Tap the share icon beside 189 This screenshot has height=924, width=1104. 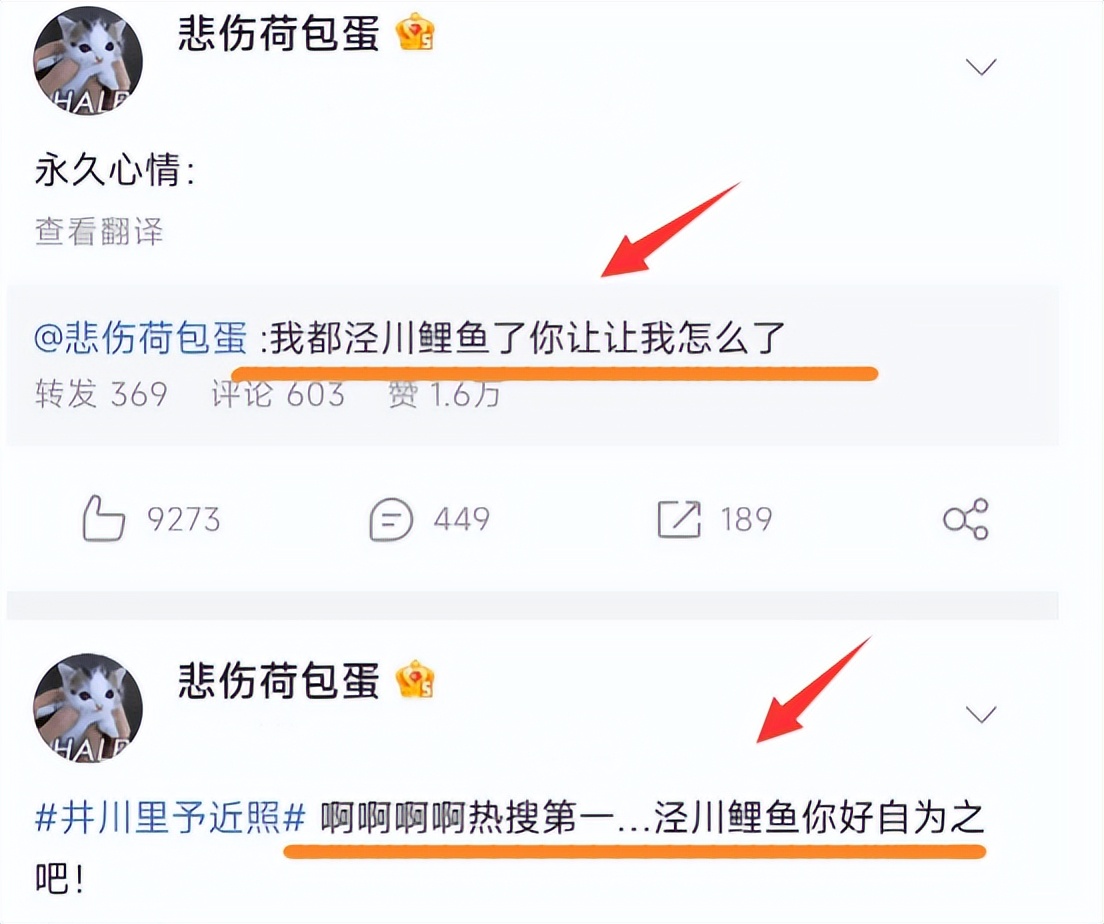tap(966, 520)
